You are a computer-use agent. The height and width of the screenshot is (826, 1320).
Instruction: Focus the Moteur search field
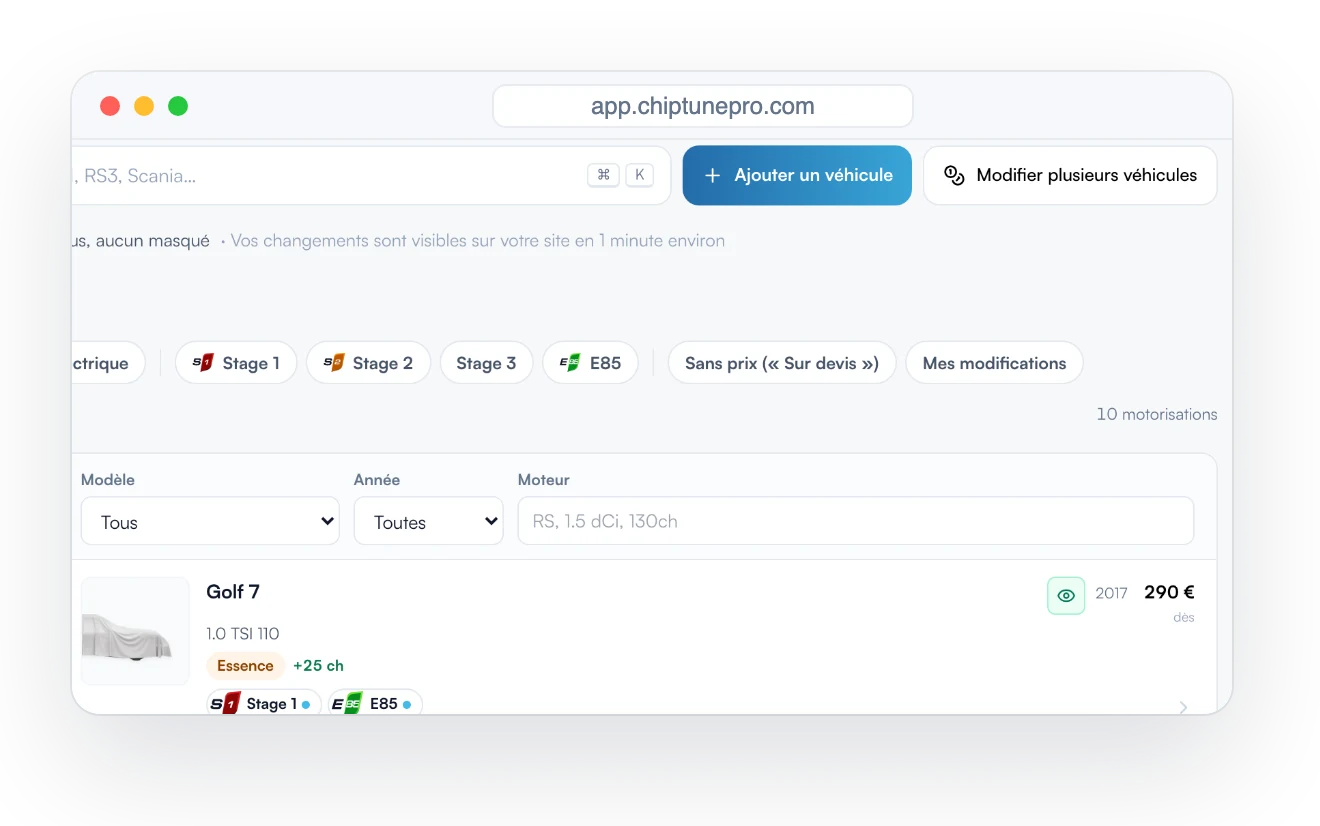(856, 521)
